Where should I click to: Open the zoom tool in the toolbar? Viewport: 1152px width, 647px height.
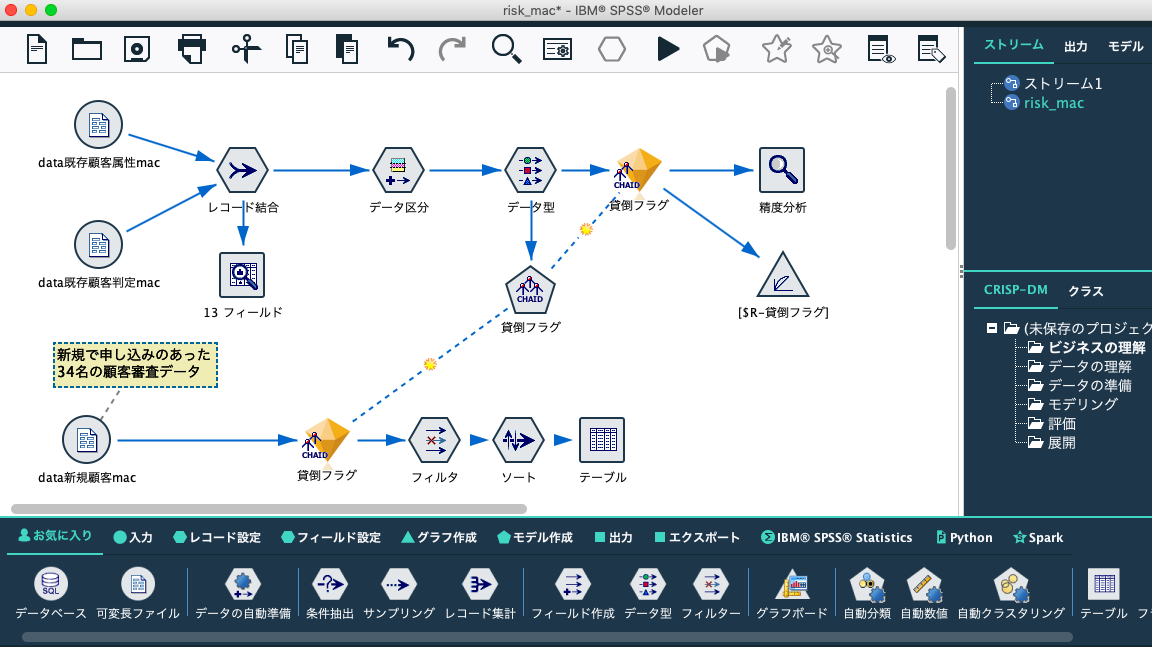[506, 47]
